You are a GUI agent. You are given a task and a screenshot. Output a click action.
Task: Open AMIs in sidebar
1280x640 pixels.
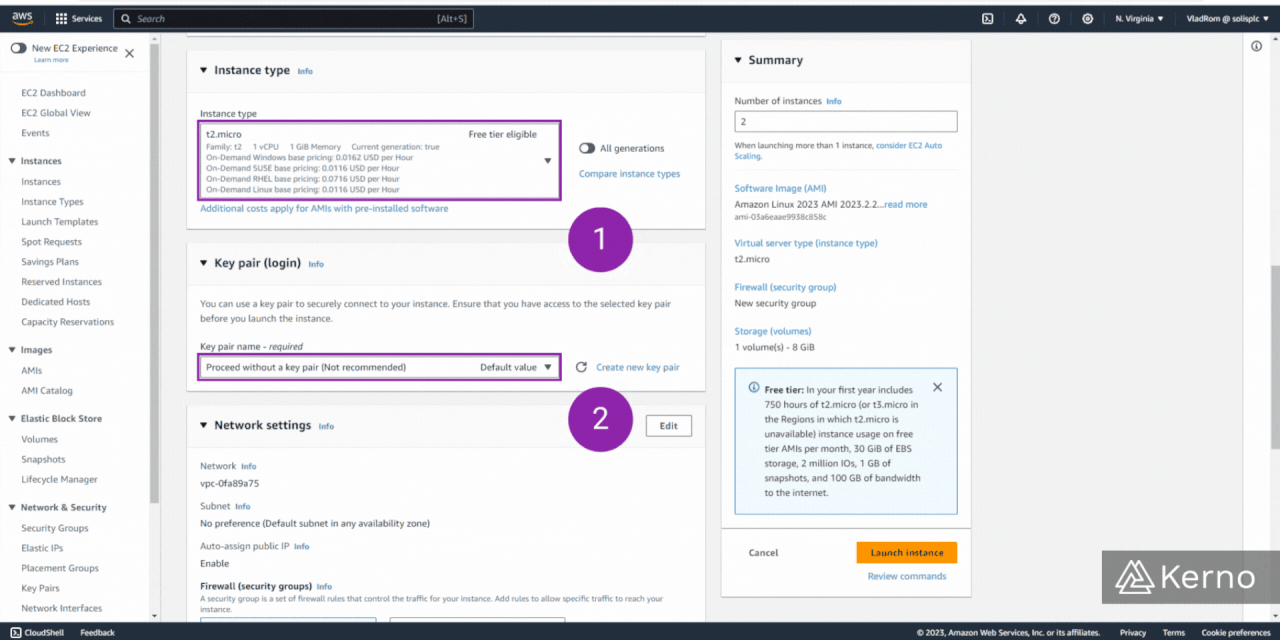32,370
